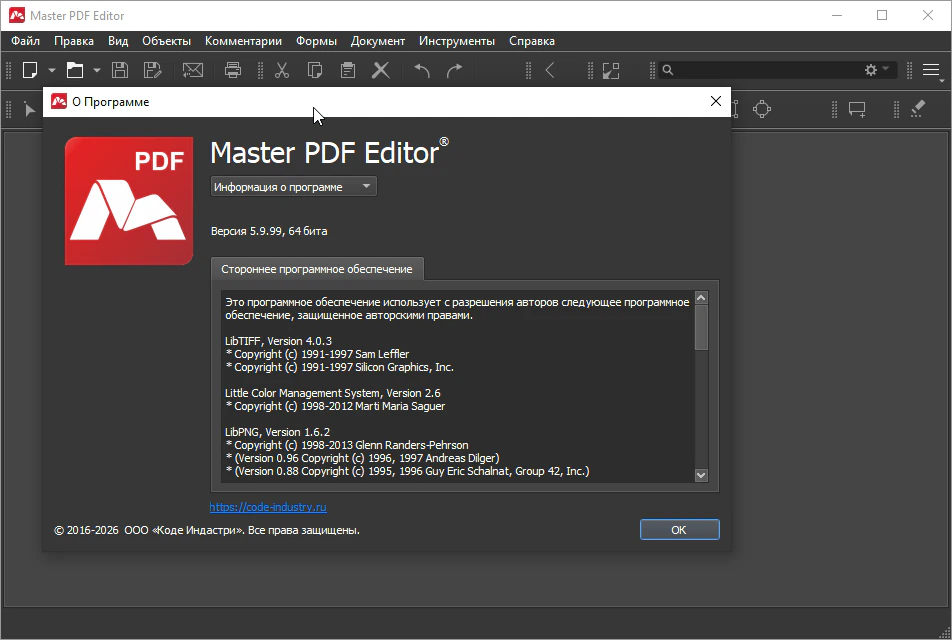952x640 pixels.
Task: Open the Формы menu
Action: pyautogui.click(x=316, y=41)
